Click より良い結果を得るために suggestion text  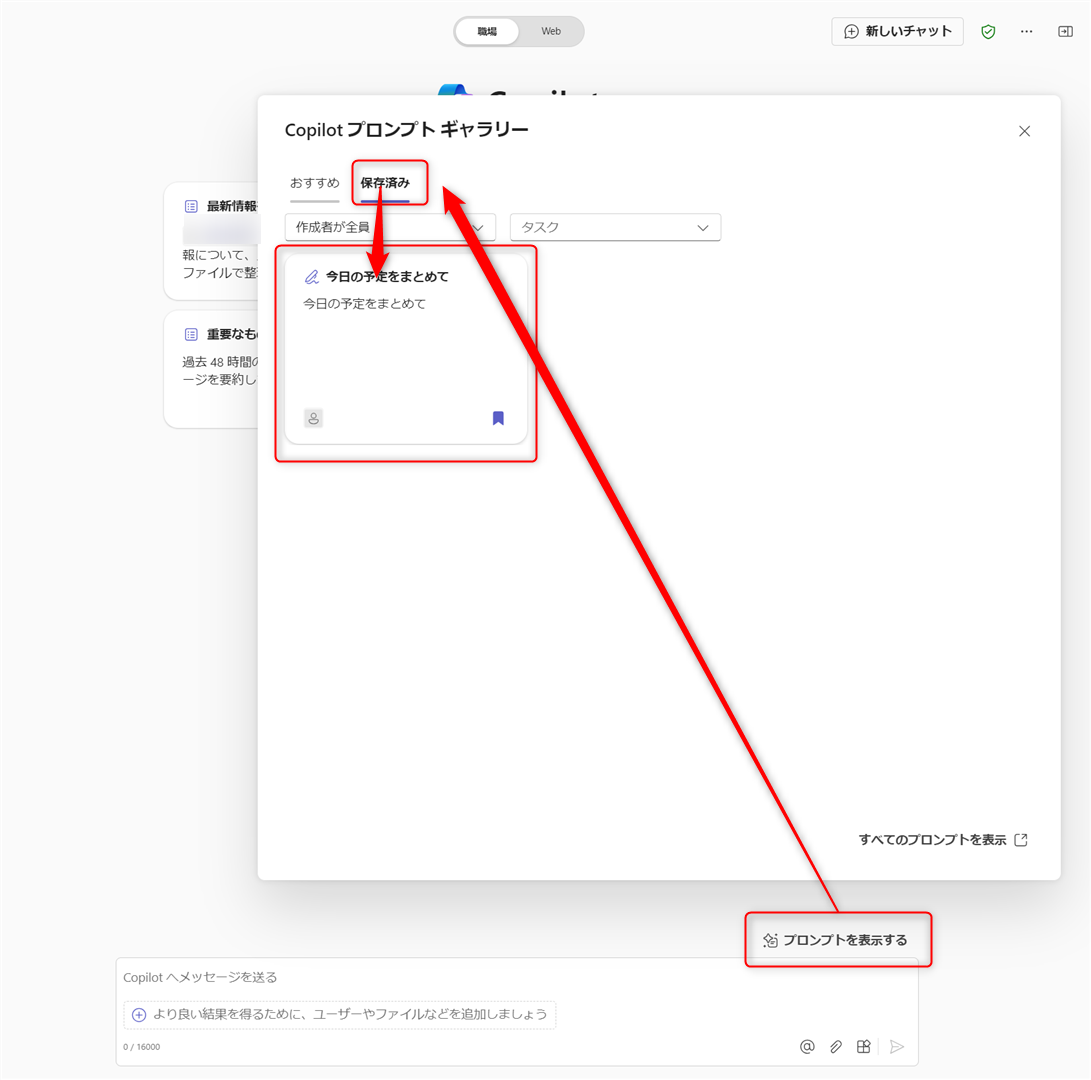[x=350, y=1015]
